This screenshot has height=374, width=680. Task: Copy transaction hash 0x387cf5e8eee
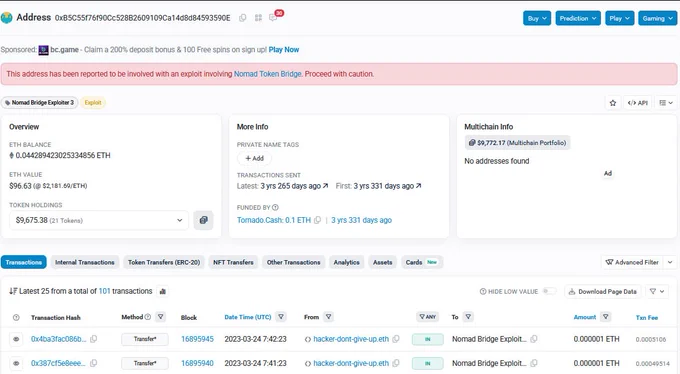tap(93, 363)
